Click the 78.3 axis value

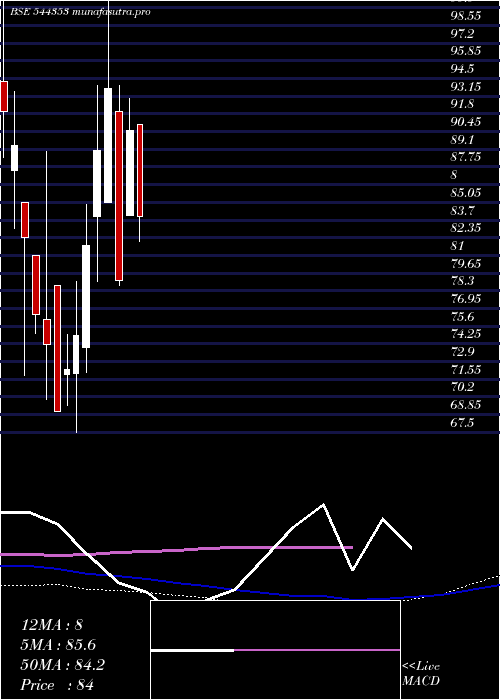pos(462,281)
